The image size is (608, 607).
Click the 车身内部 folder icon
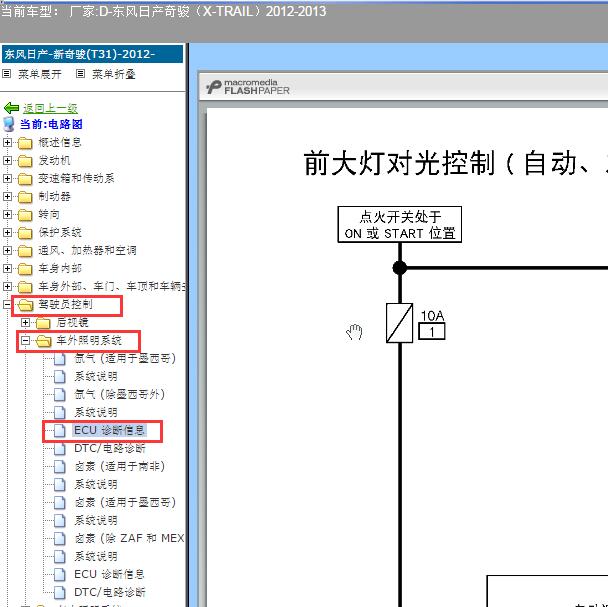pyautogui.click(x=25, y=268)
